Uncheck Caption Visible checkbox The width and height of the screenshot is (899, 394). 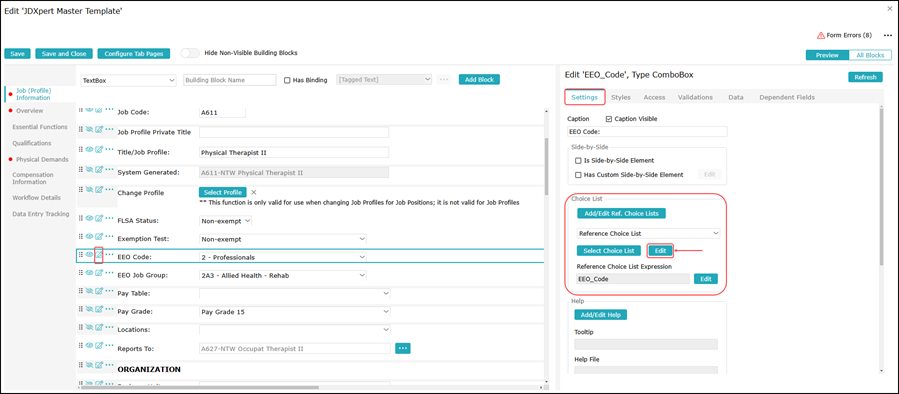point(609,119)
